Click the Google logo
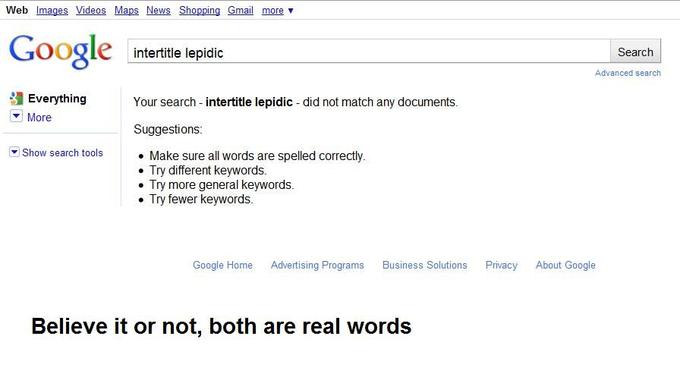This screenshot has width=680, height=374. (x=60, y=51)
